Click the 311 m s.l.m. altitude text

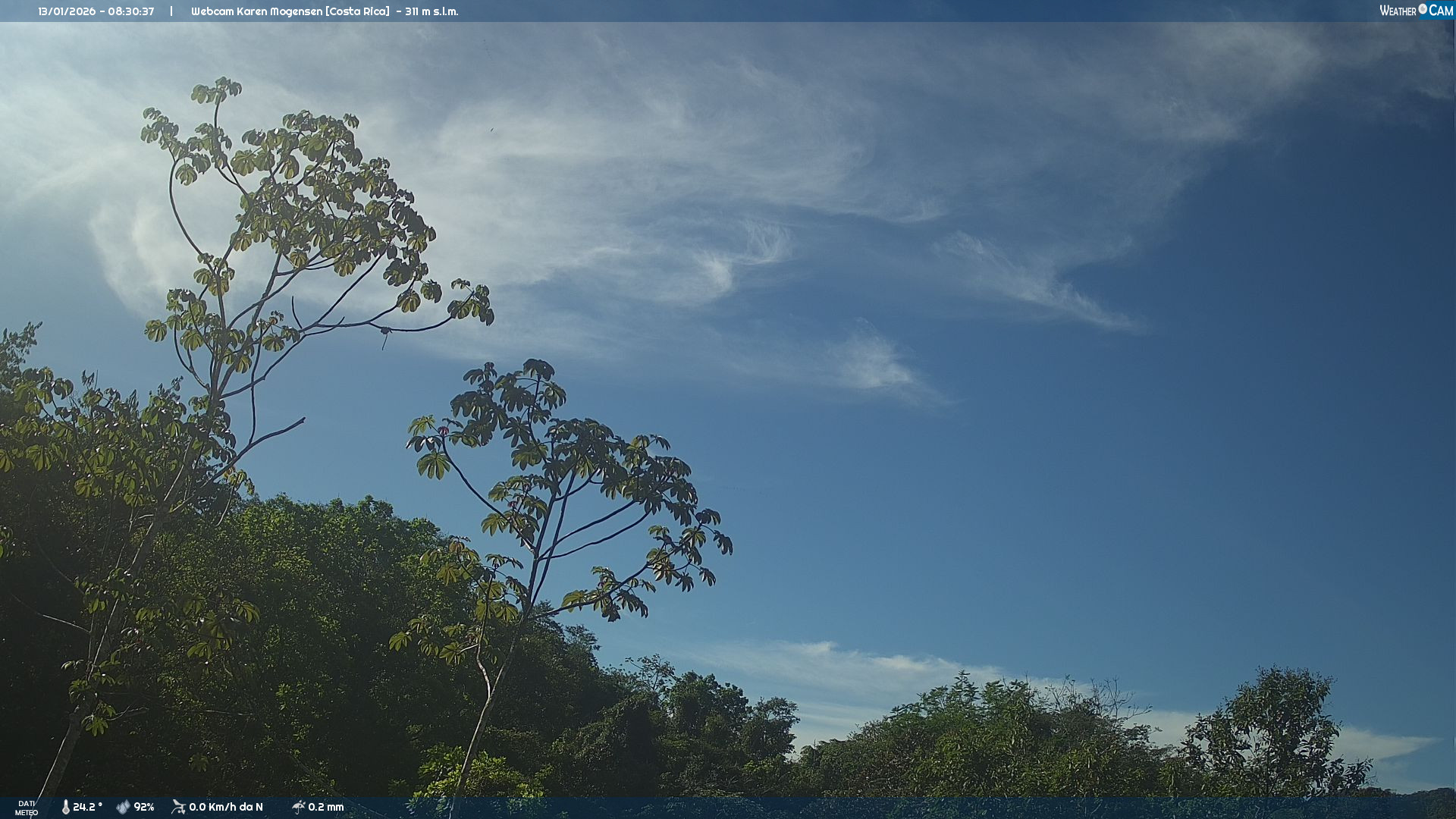[431, 11]
